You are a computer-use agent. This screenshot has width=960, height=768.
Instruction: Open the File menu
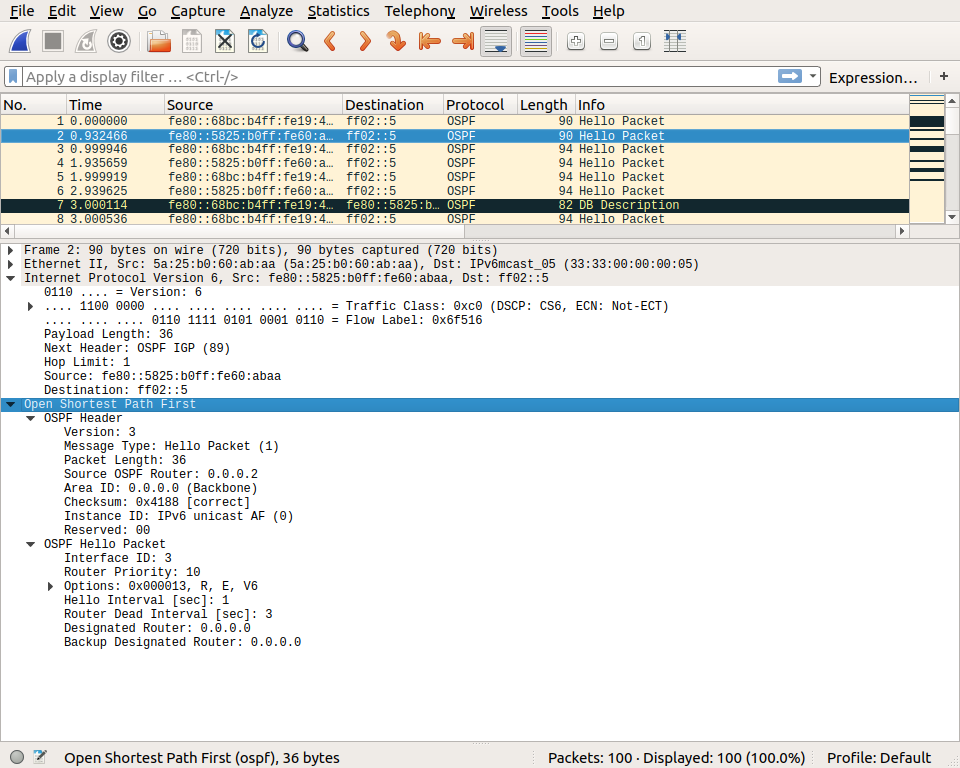tap(22, 11)
